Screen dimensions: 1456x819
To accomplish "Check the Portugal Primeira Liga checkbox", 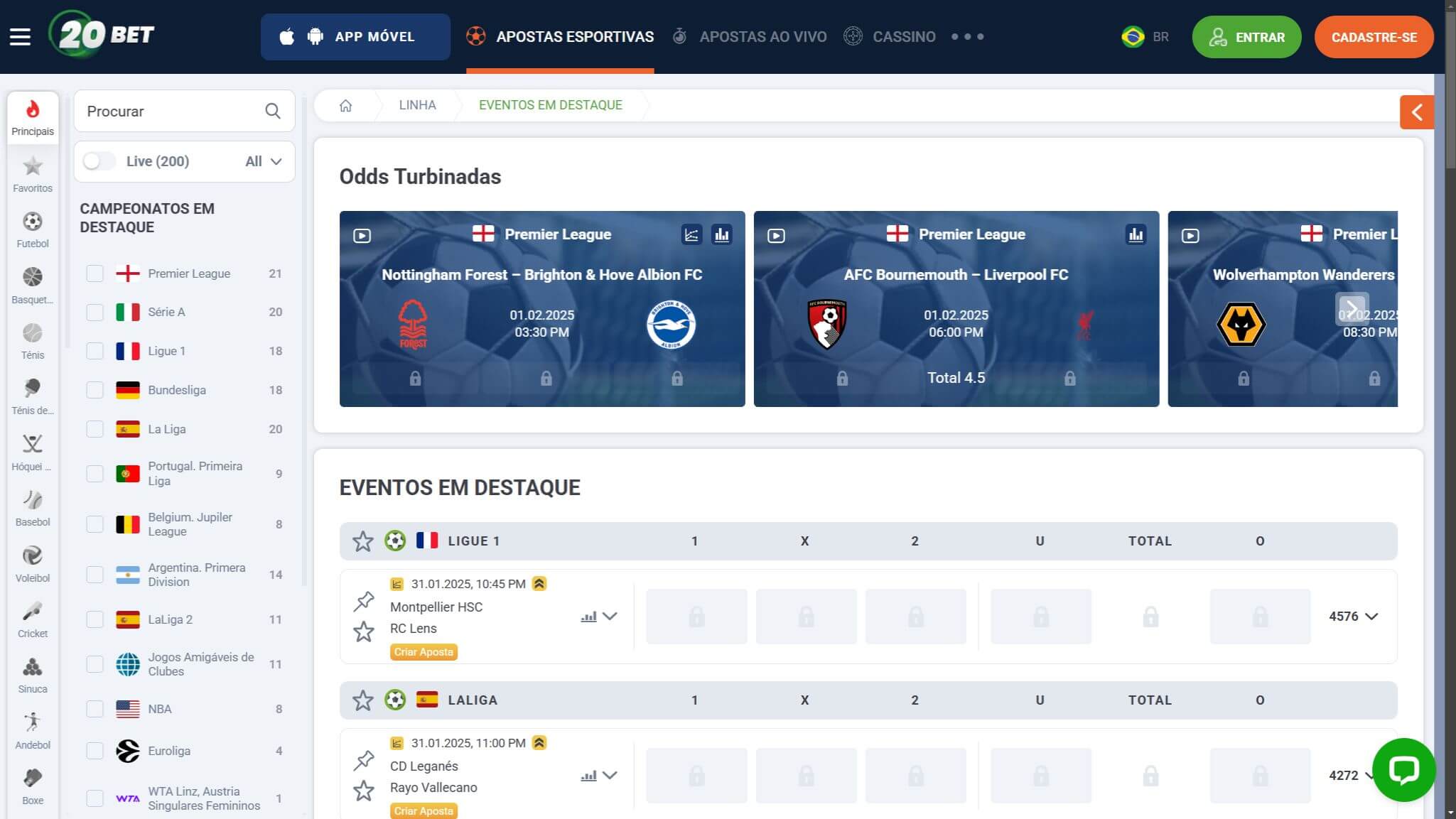I will [95, 474].
